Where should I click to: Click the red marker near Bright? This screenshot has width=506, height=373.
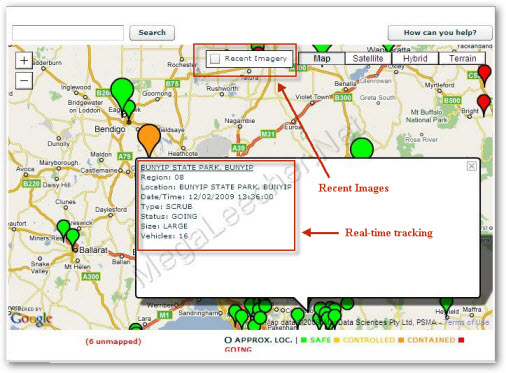484,105
